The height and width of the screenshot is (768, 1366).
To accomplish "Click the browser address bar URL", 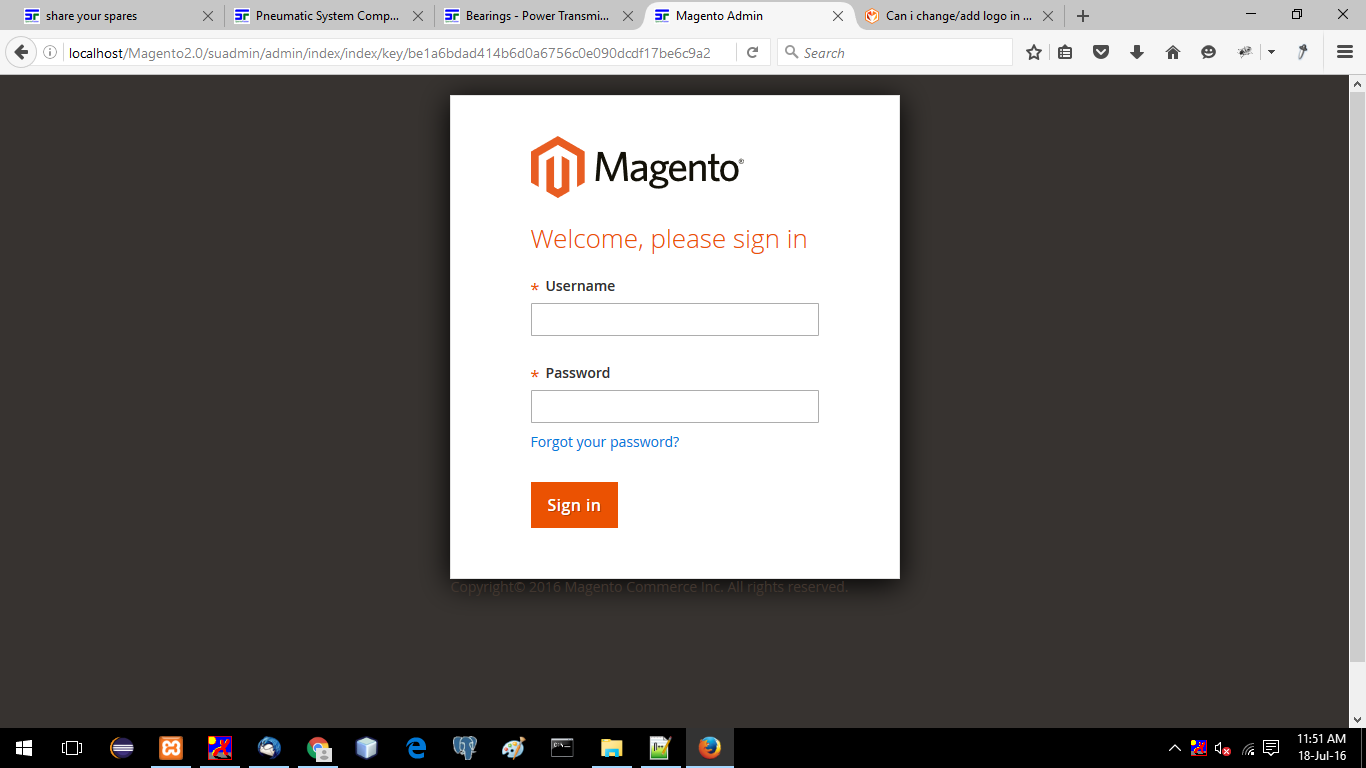I will point(390,53).
